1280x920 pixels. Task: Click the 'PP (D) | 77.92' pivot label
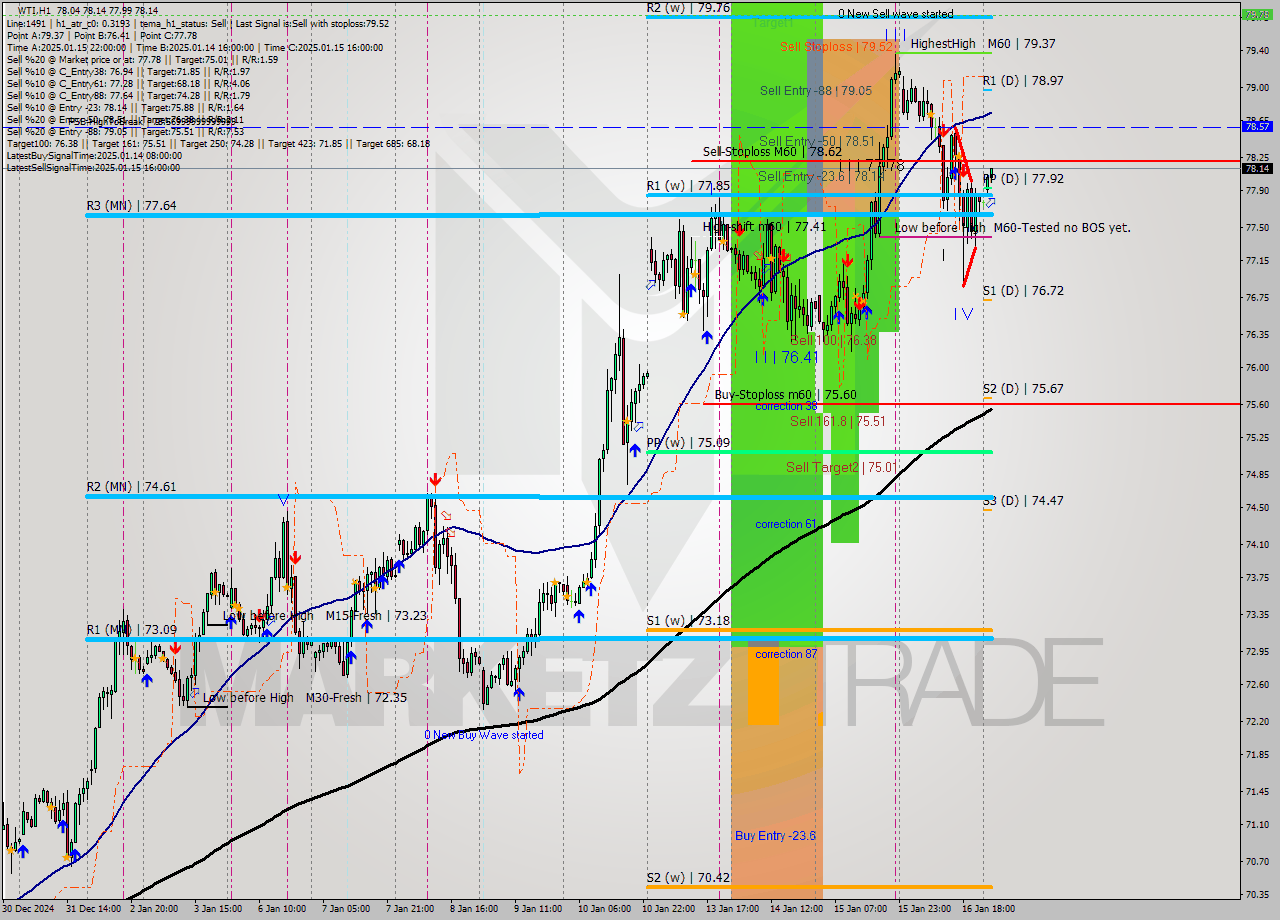[x=1022, y=179]
